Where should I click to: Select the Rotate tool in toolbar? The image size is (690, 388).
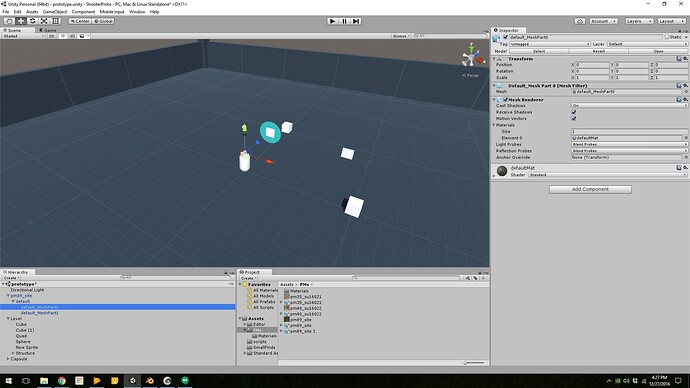point(33,21)
